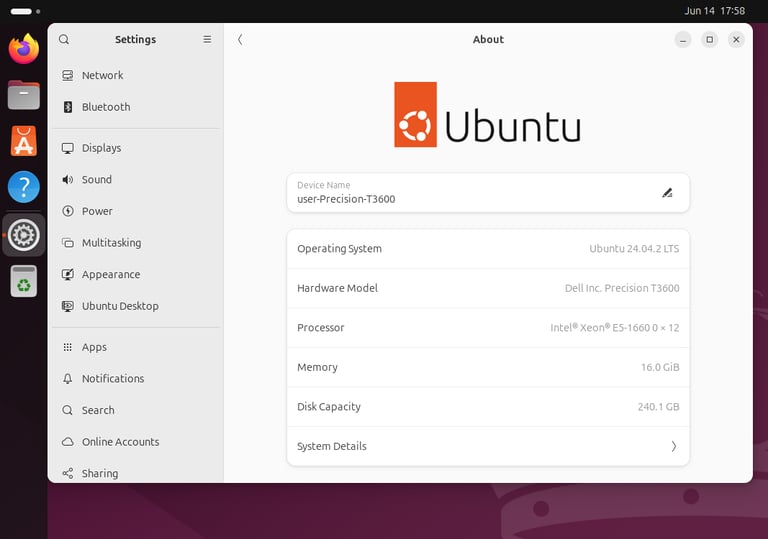Screen dimensions: 768x539
Task: Click the Online Accounts cloud icon
Action: pyautogui.click(x=68, y=442)
